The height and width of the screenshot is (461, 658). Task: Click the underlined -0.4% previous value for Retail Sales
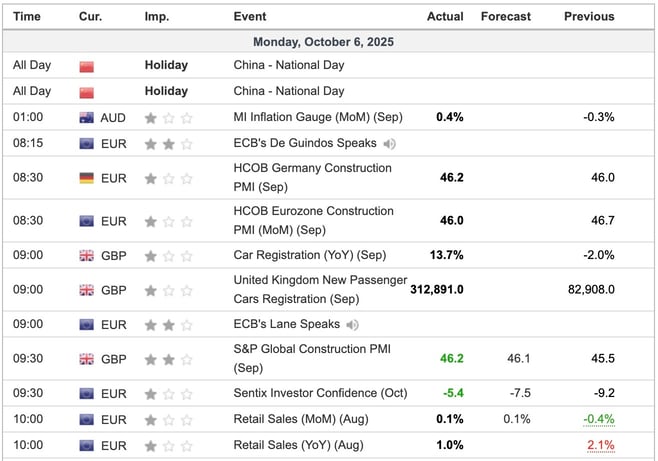point(599,419)
